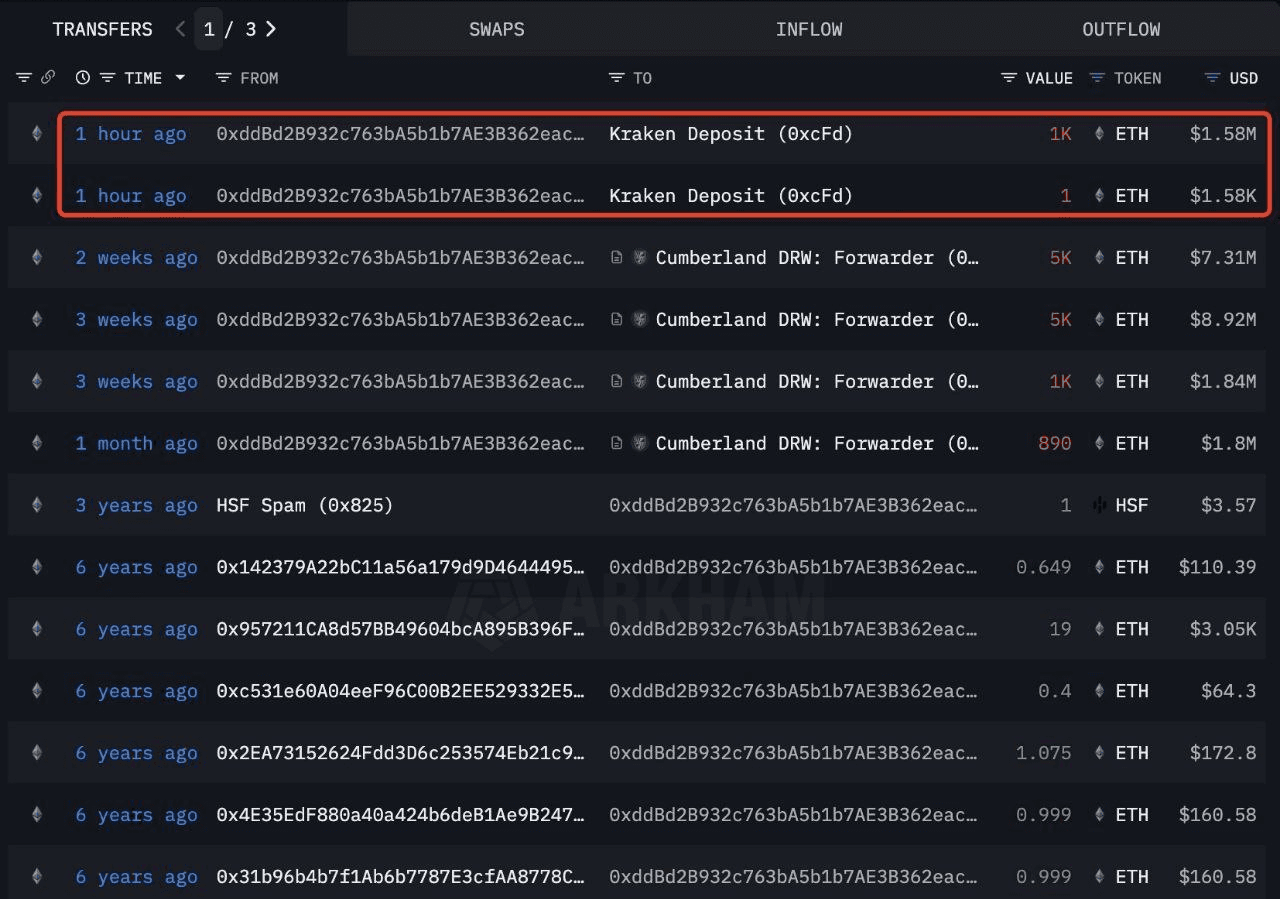
Task: Click the $3.05K USD value
Action: (1223, 629)
